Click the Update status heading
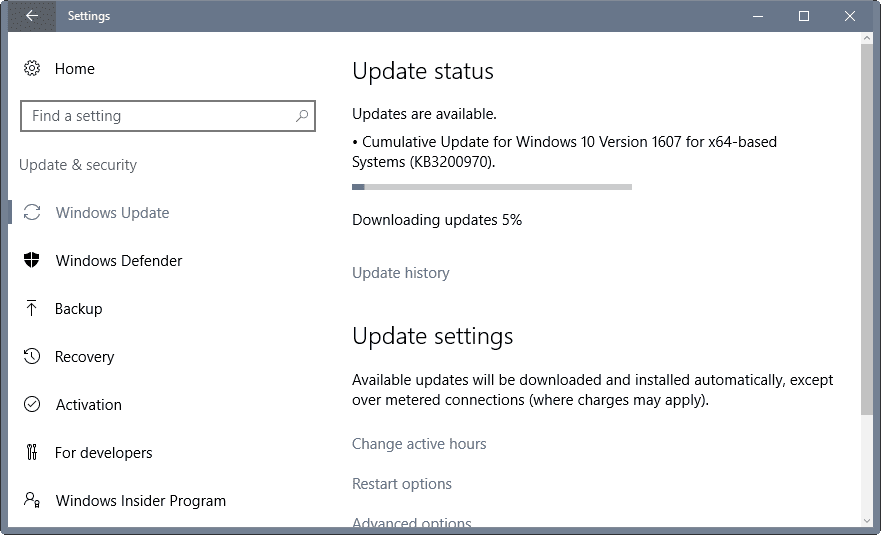This screenshot has width=881, height=535. coord(423,71)
